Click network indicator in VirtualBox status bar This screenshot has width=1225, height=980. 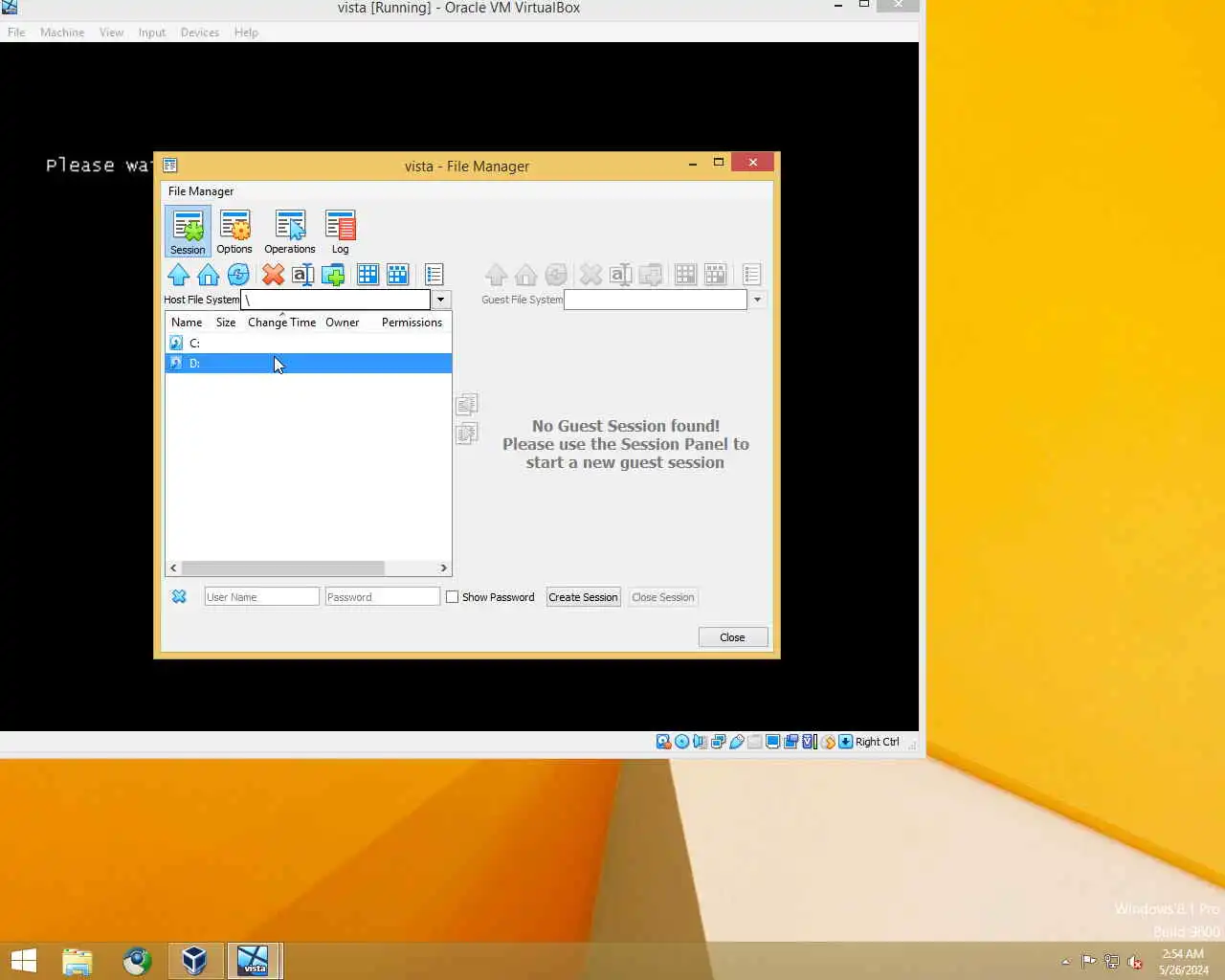pos(718,742)
